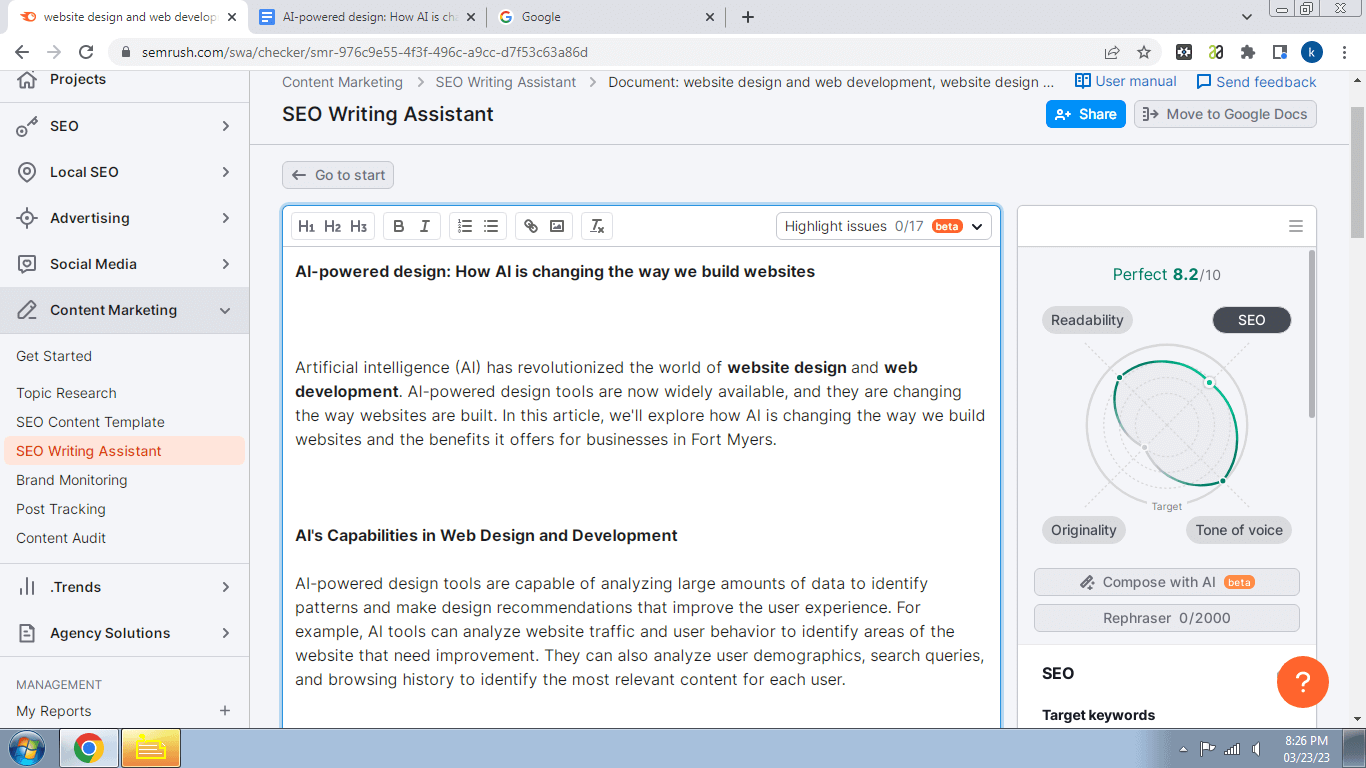Open the hamburger menu in score panel

click(x=1296, y=226)
